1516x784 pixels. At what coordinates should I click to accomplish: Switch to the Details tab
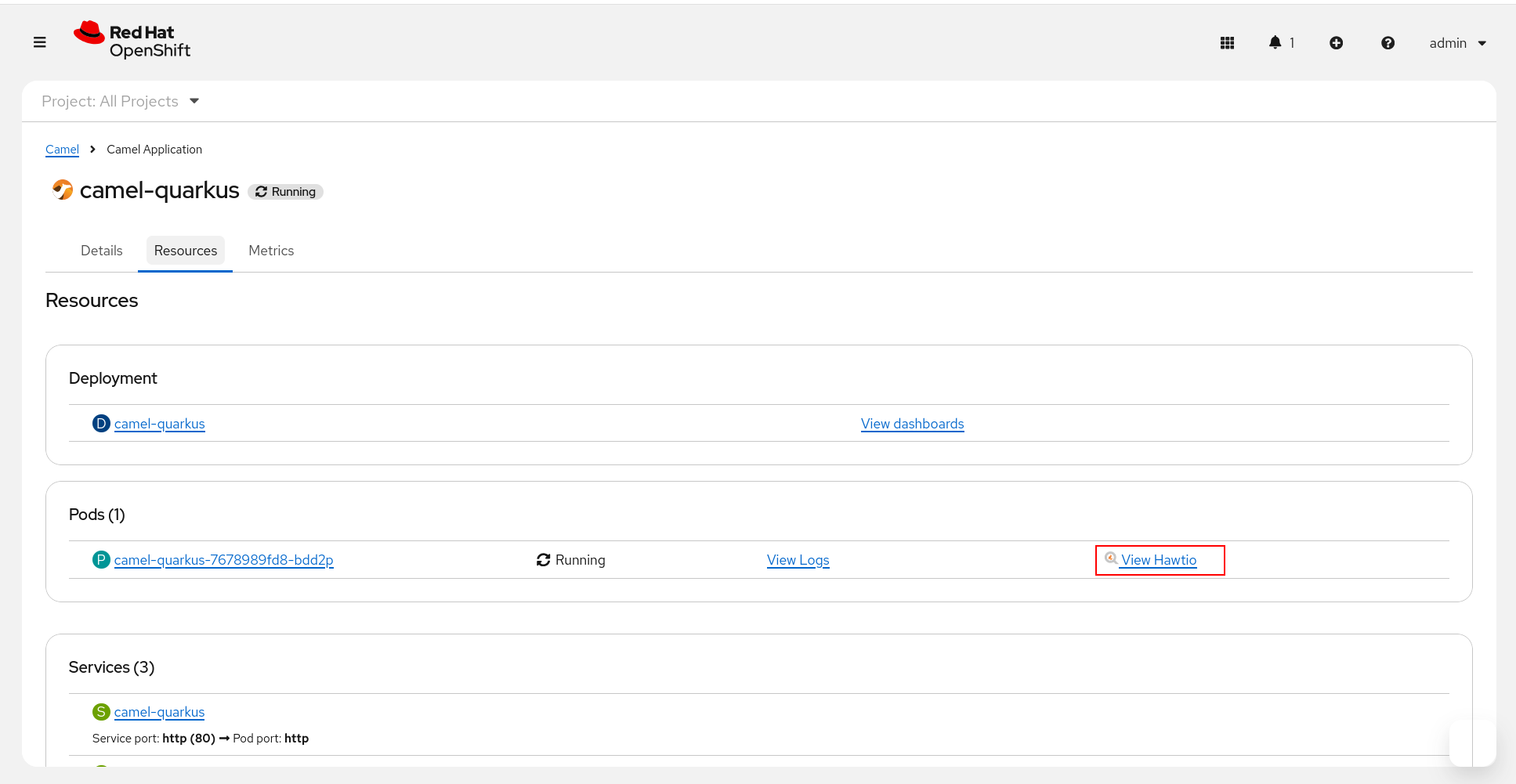click(102, 251)
